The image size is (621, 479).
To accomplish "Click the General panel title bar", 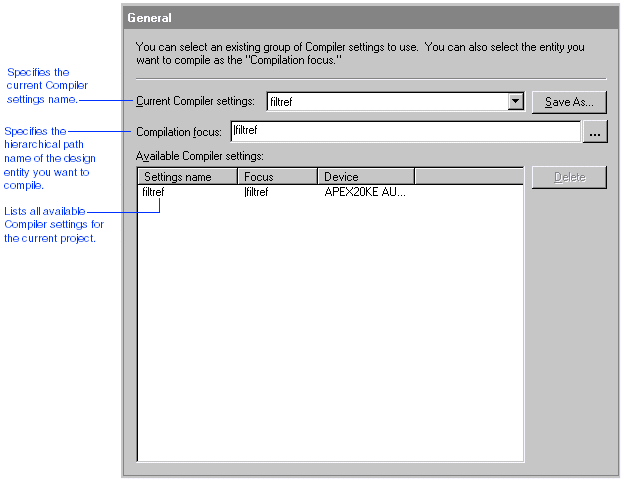I will tap(368, 18).
